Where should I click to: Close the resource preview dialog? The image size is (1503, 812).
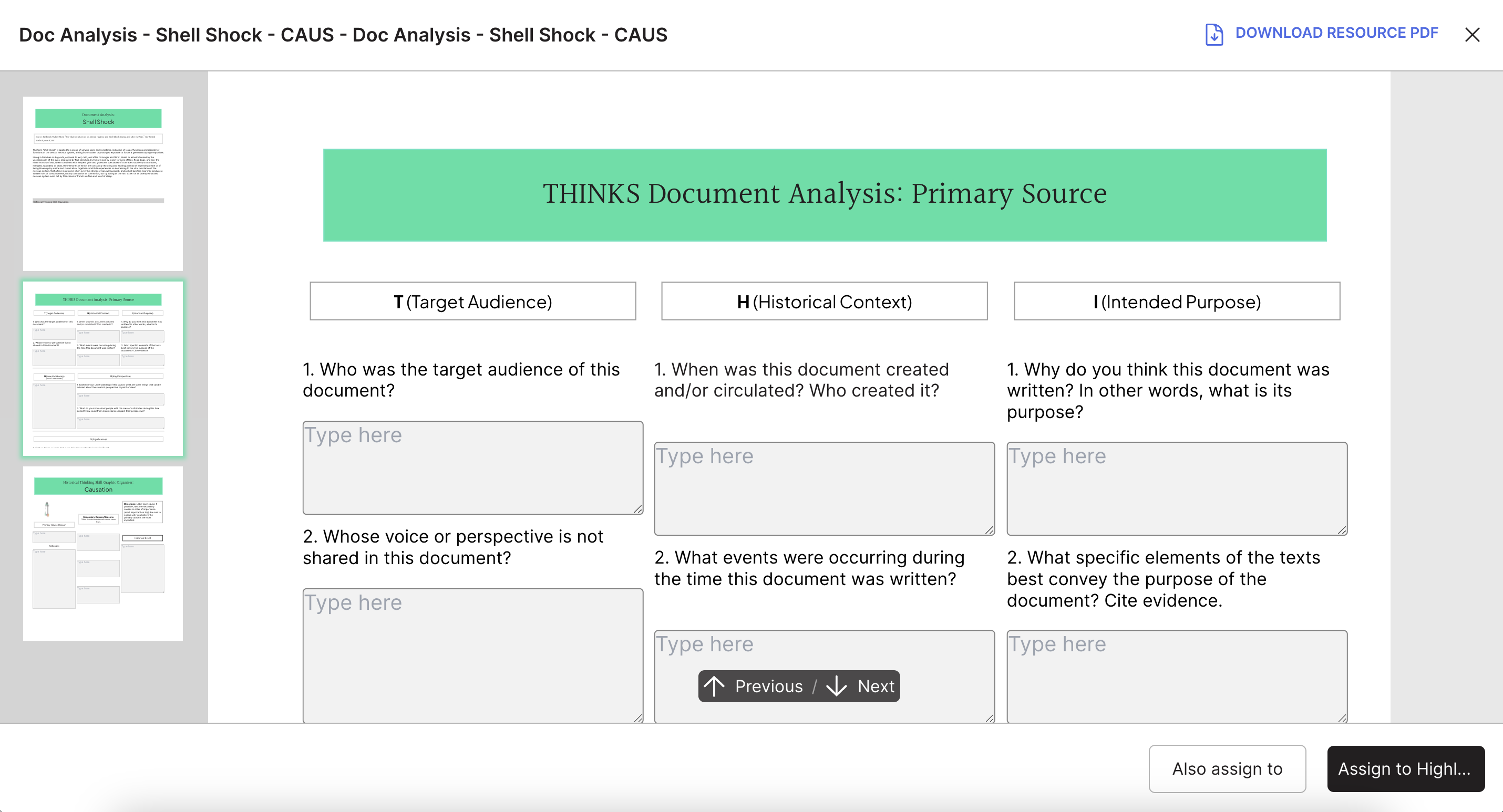coord(1472,35)
